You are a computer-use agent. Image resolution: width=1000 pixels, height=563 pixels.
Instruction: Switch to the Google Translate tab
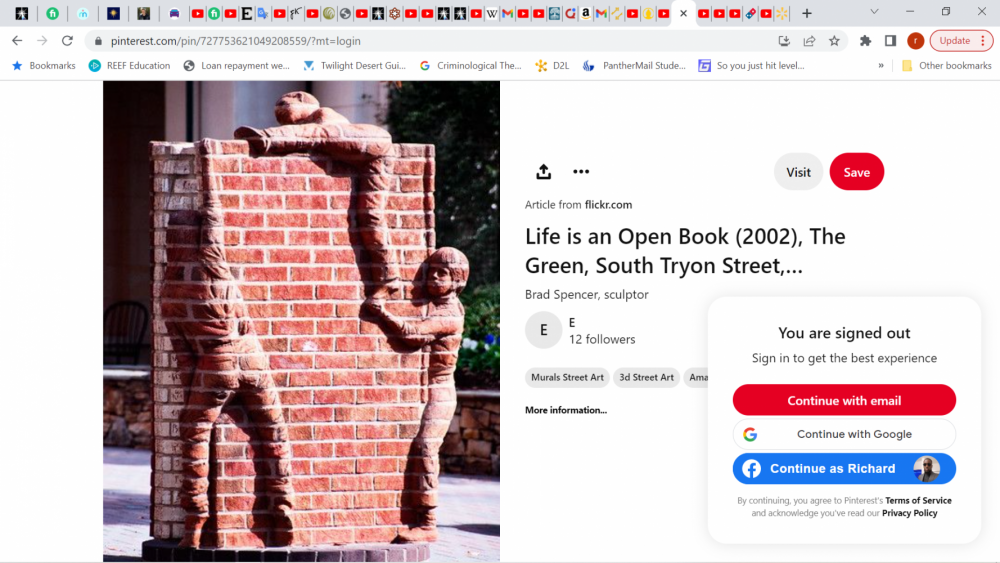[262, 13]
